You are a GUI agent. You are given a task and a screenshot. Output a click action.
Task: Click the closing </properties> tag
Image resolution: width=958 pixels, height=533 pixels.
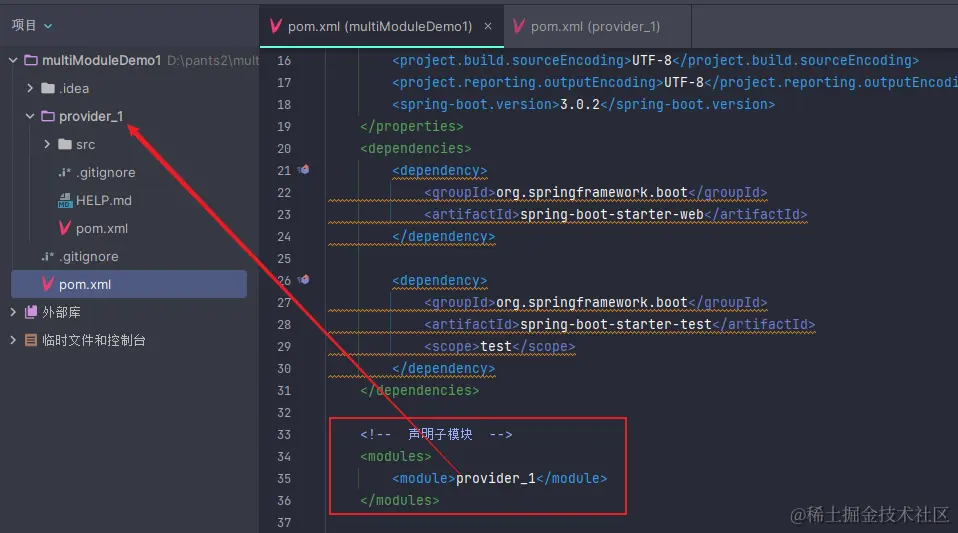point(412,127)
